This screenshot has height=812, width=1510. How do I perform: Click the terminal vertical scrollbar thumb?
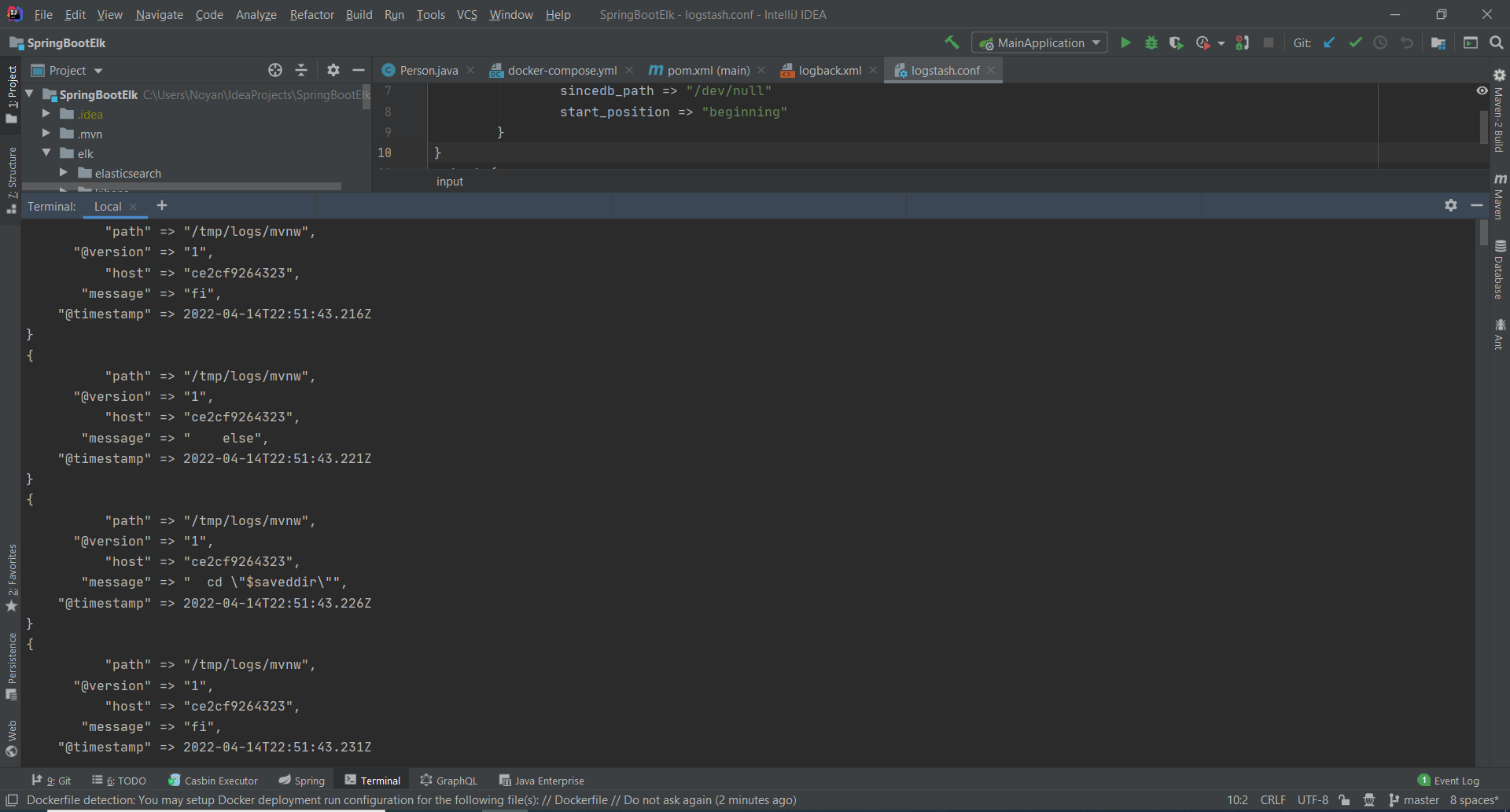[1483, 233]
